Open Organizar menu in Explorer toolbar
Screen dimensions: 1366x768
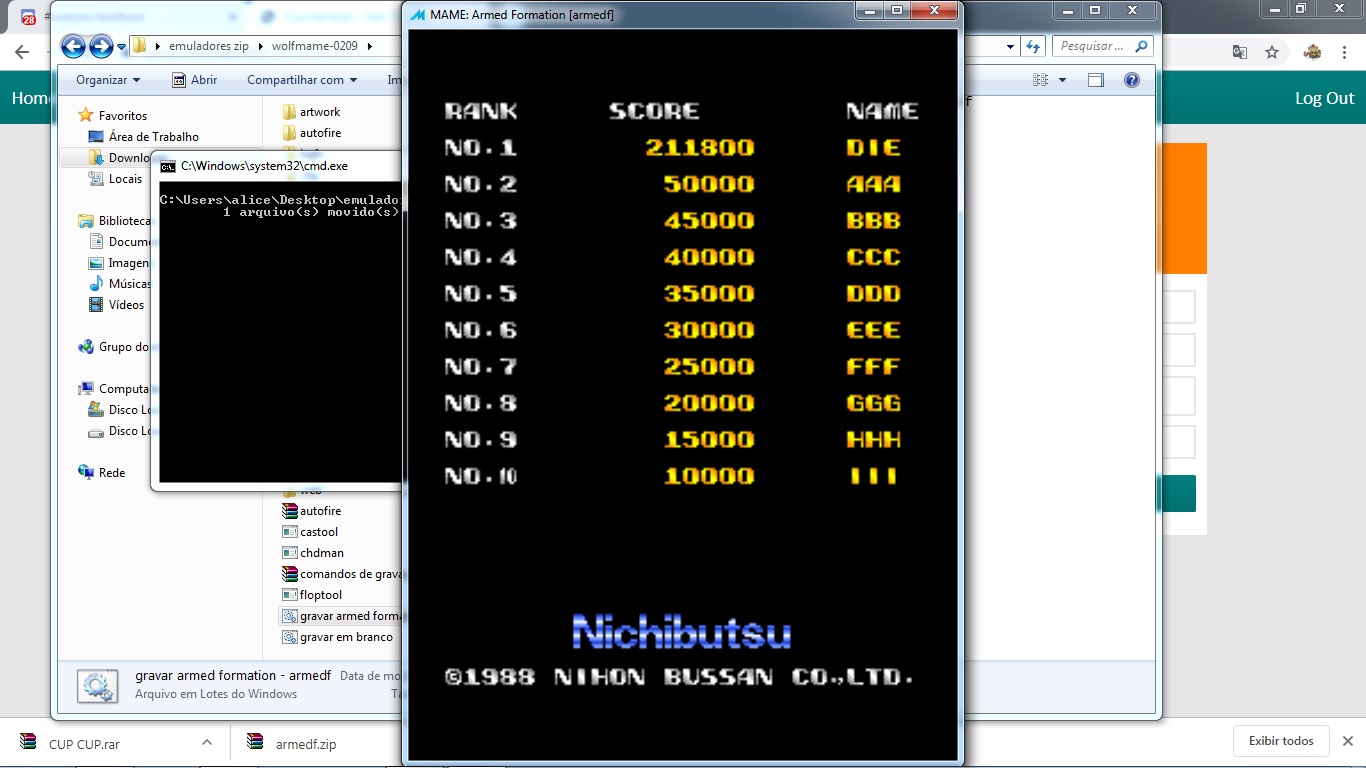click(108, 80)
